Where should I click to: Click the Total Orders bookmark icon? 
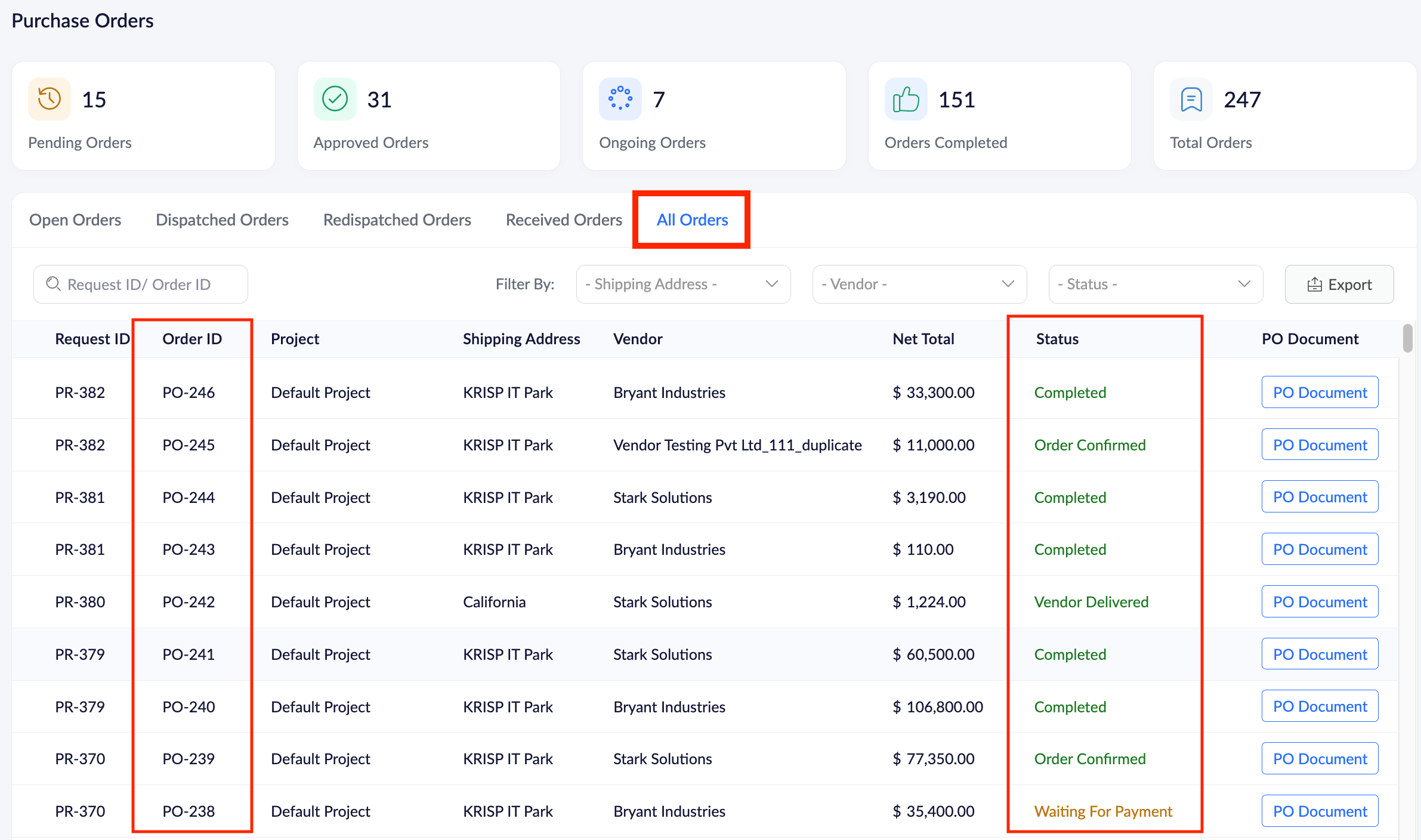click(1191, 99)
